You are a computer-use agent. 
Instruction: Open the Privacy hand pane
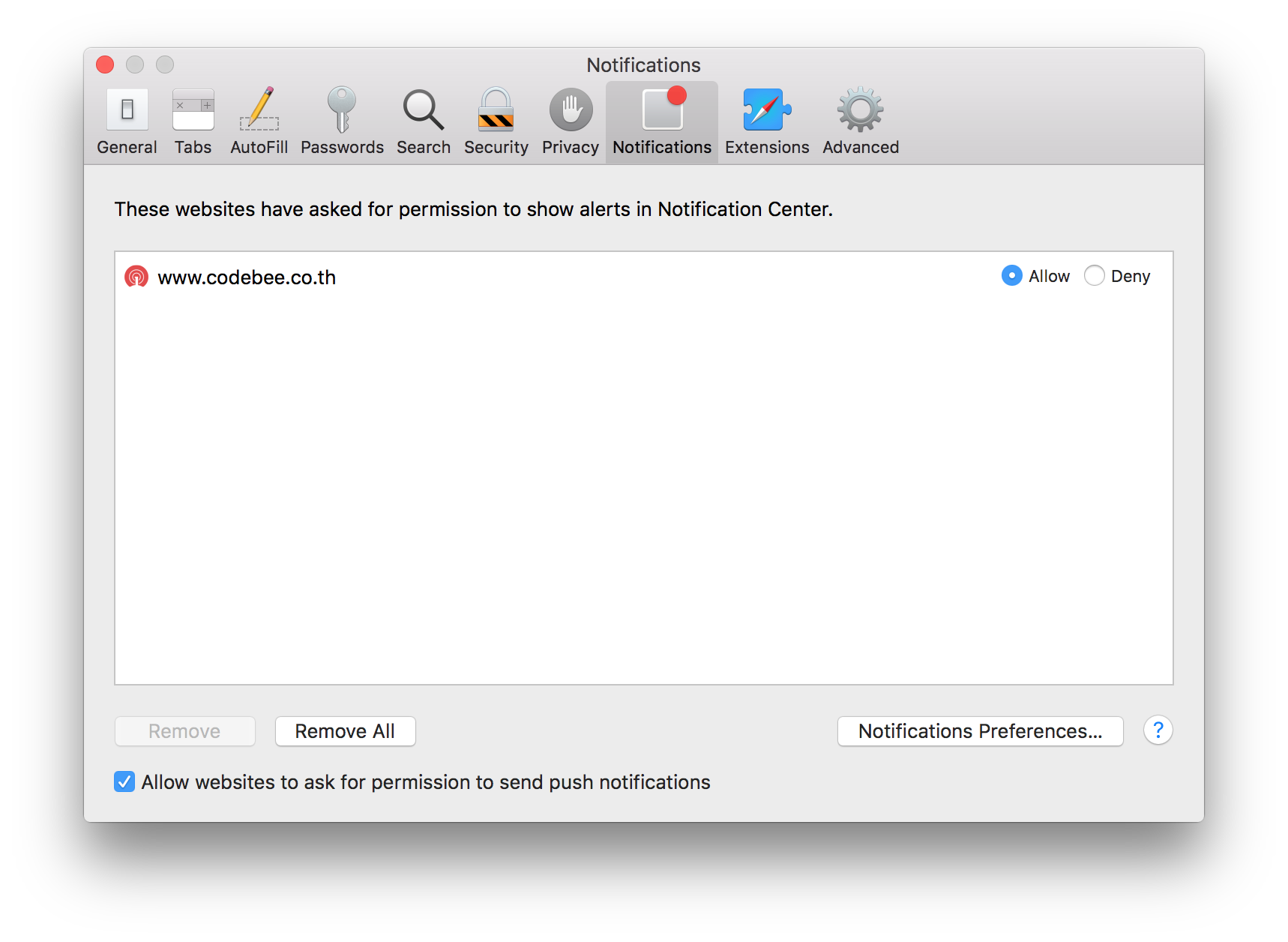tap(570, 121)
